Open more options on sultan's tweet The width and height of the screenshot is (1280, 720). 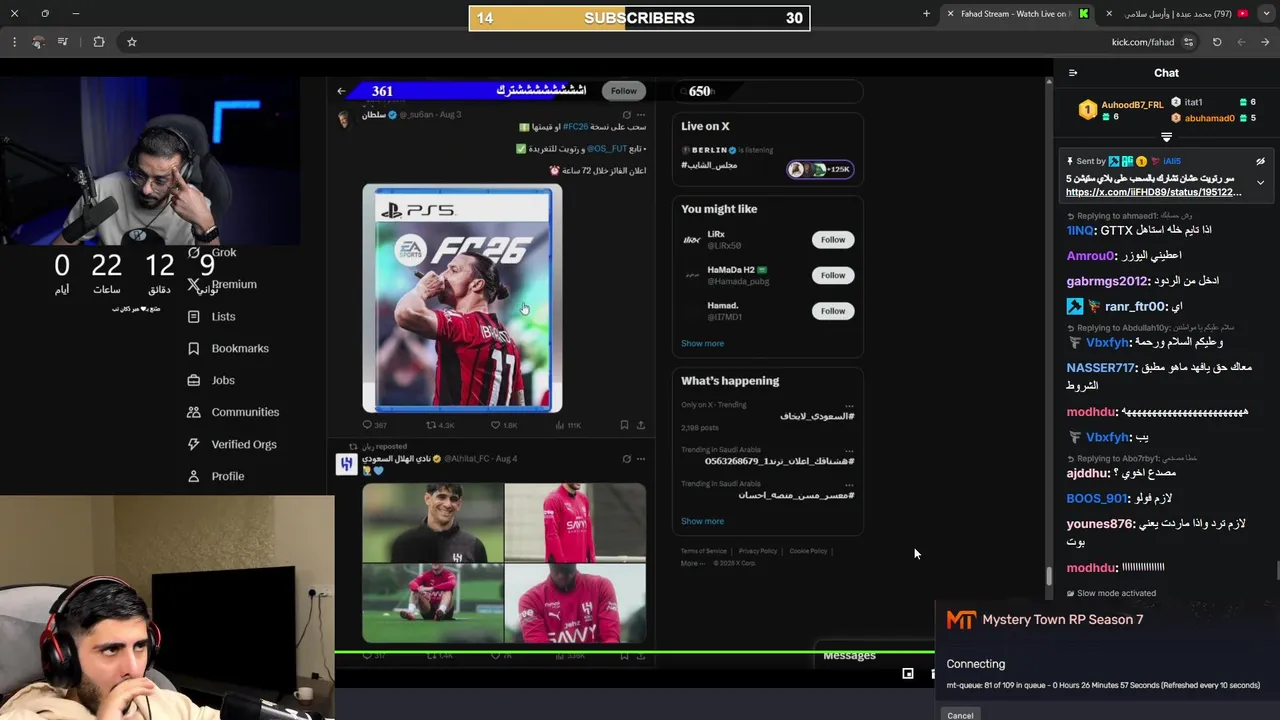pos(641,115)
